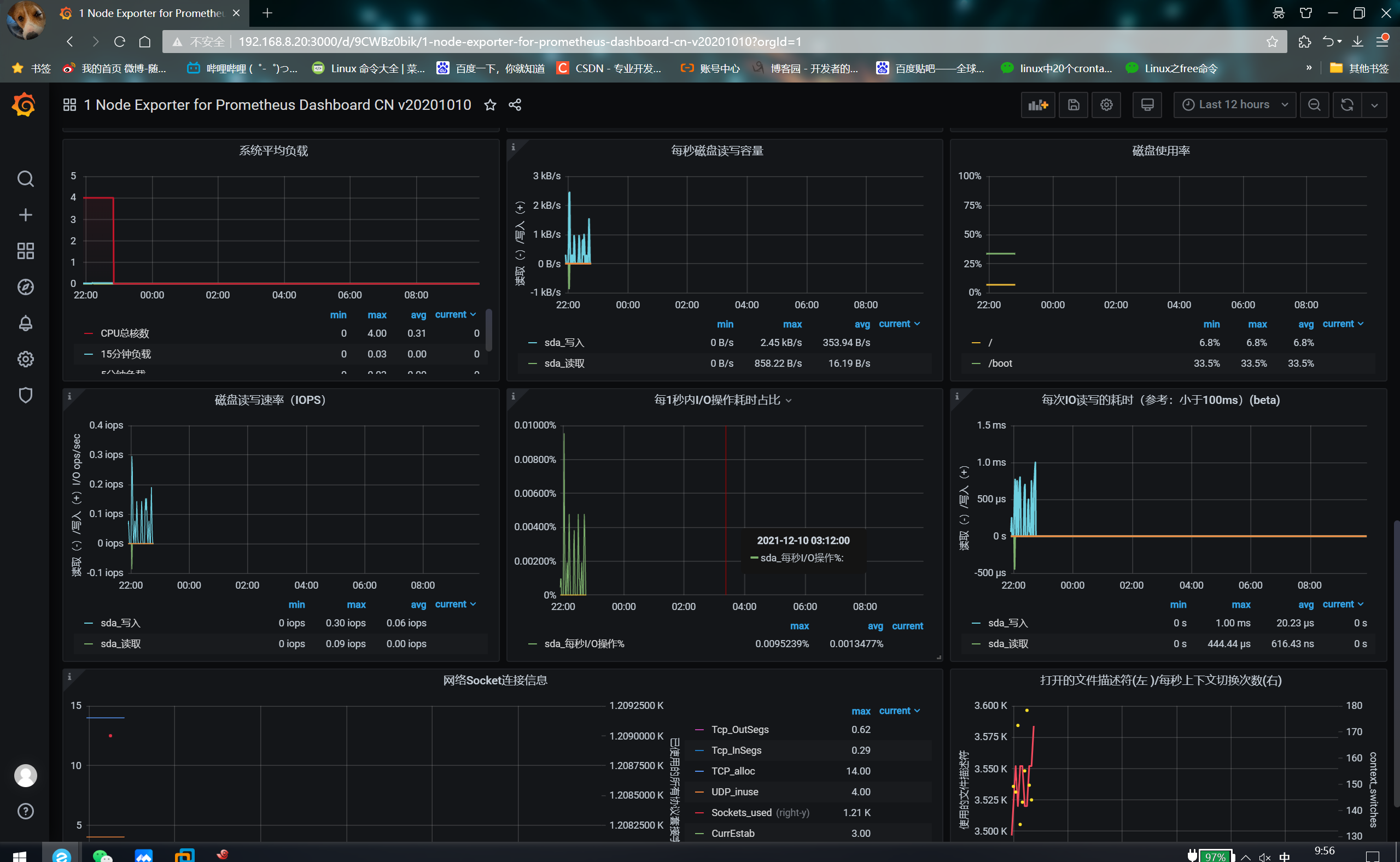Open browser extensions puzzle icon

click(1304, 42)
